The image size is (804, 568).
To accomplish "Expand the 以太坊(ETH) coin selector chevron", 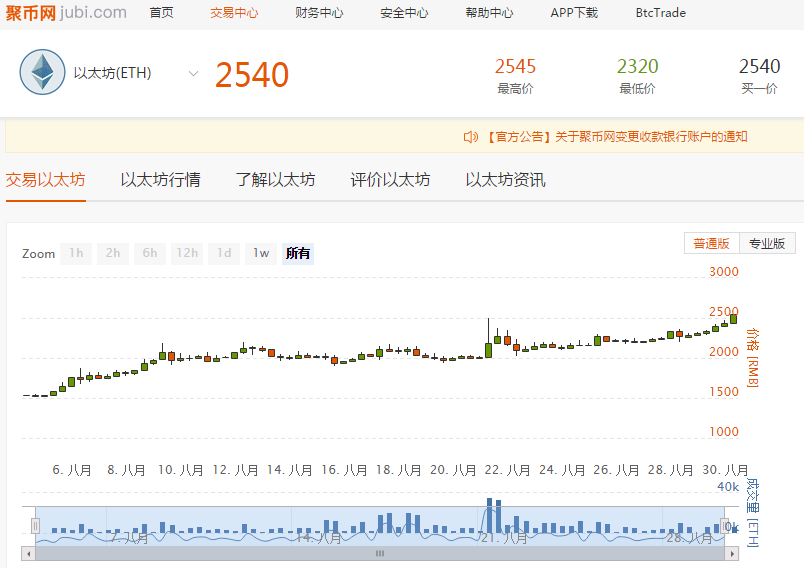I will [x=193, y=73].
